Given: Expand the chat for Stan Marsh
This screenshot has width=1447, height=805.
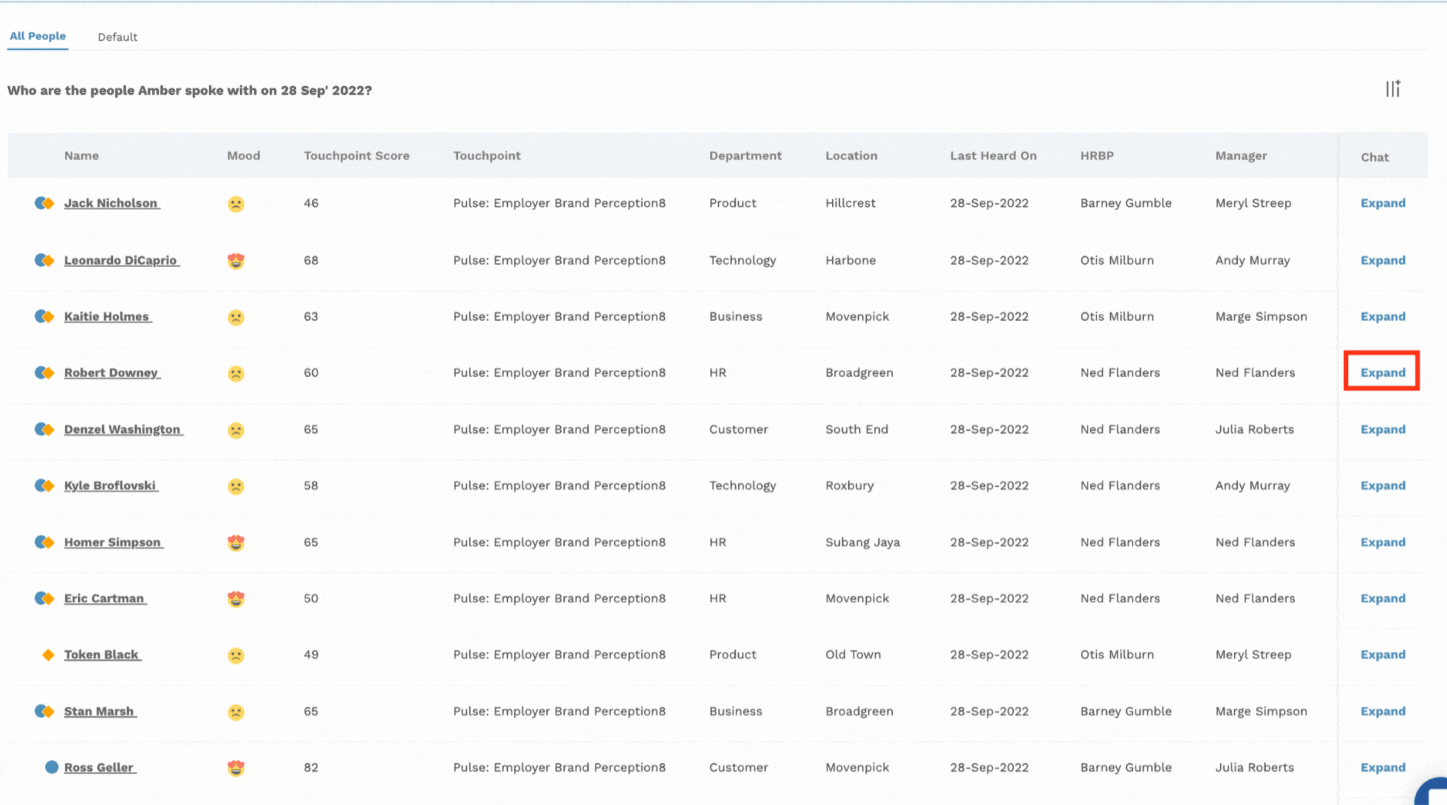Looking at the screenshot, I should [1382, 712].
